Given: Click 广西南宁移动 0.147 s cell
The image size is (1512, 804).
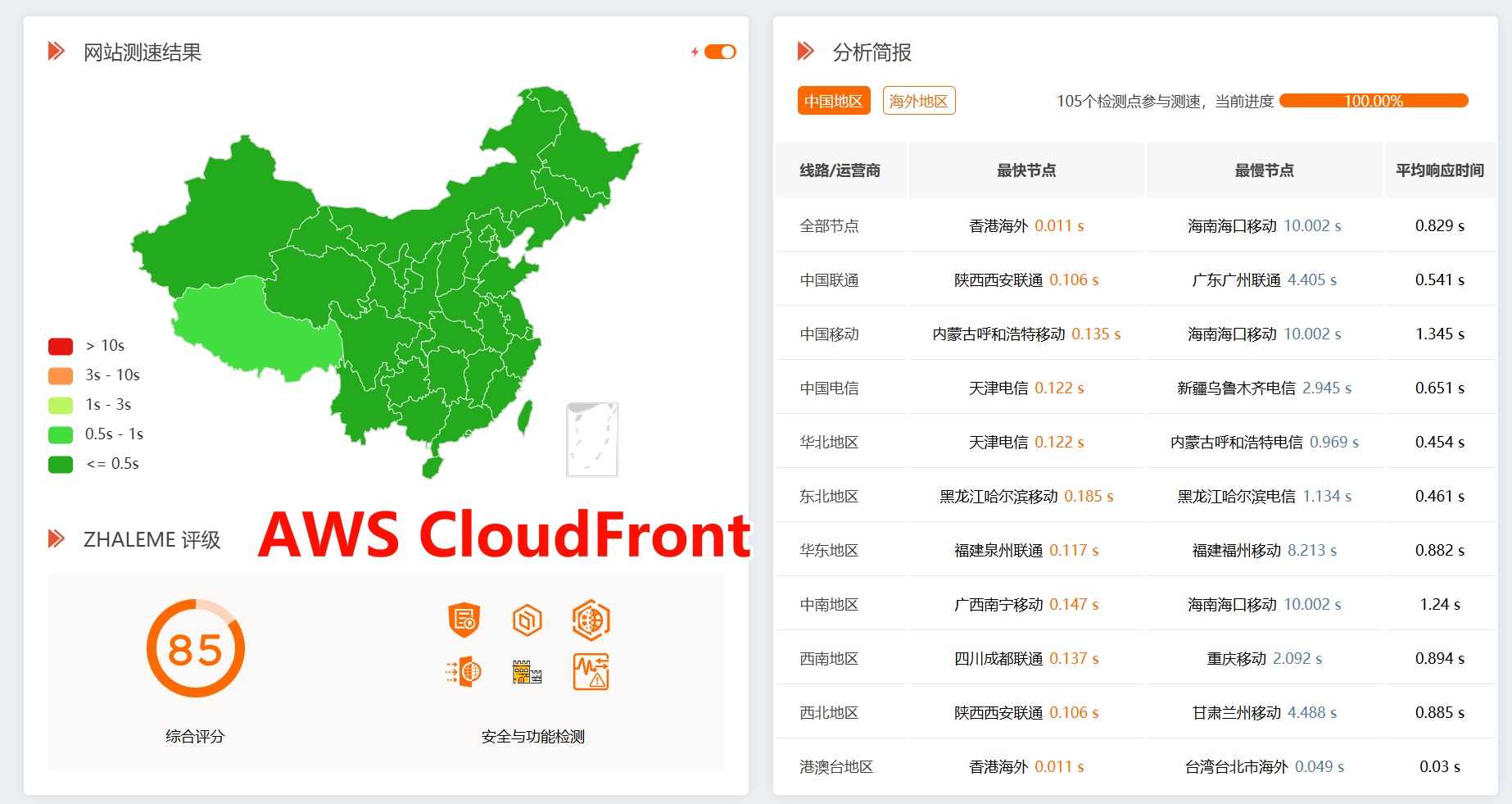Looking at the screenshot, I should [x=1026, y=604].
